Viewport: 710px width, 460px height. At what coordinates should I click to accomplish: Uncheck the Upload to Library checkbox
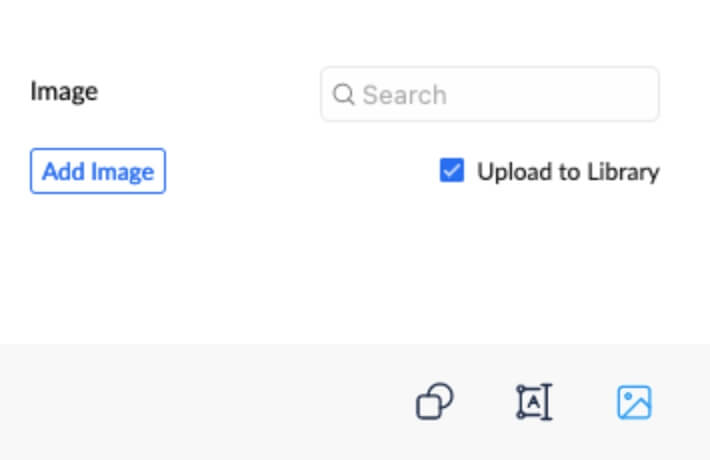coord(452,171)
